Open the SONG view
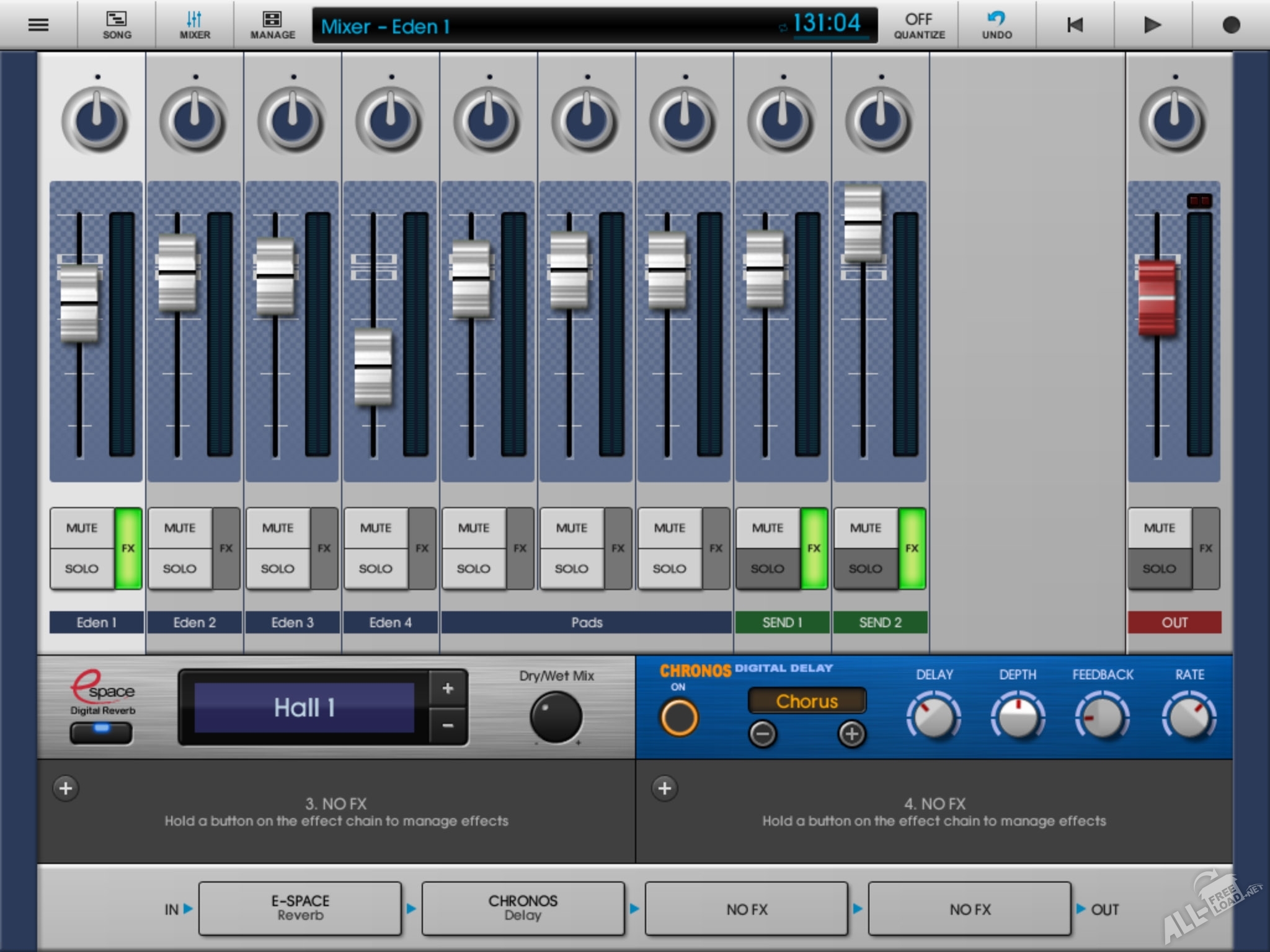Image resolution: width=1270 pixels, height=952 pixels. (x=115, y=25)
